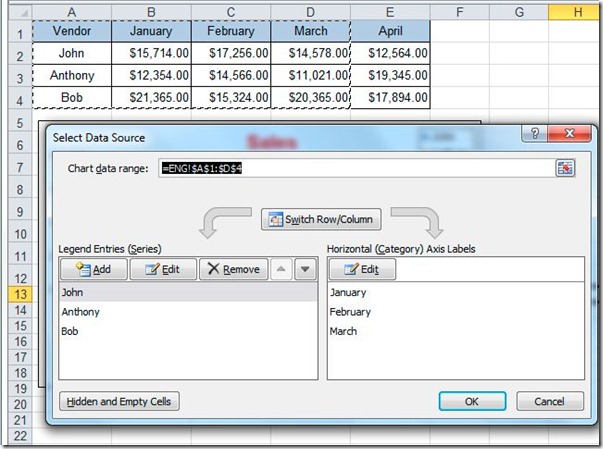Remove the selected legend series
The image size is (603, 449).
233,269
